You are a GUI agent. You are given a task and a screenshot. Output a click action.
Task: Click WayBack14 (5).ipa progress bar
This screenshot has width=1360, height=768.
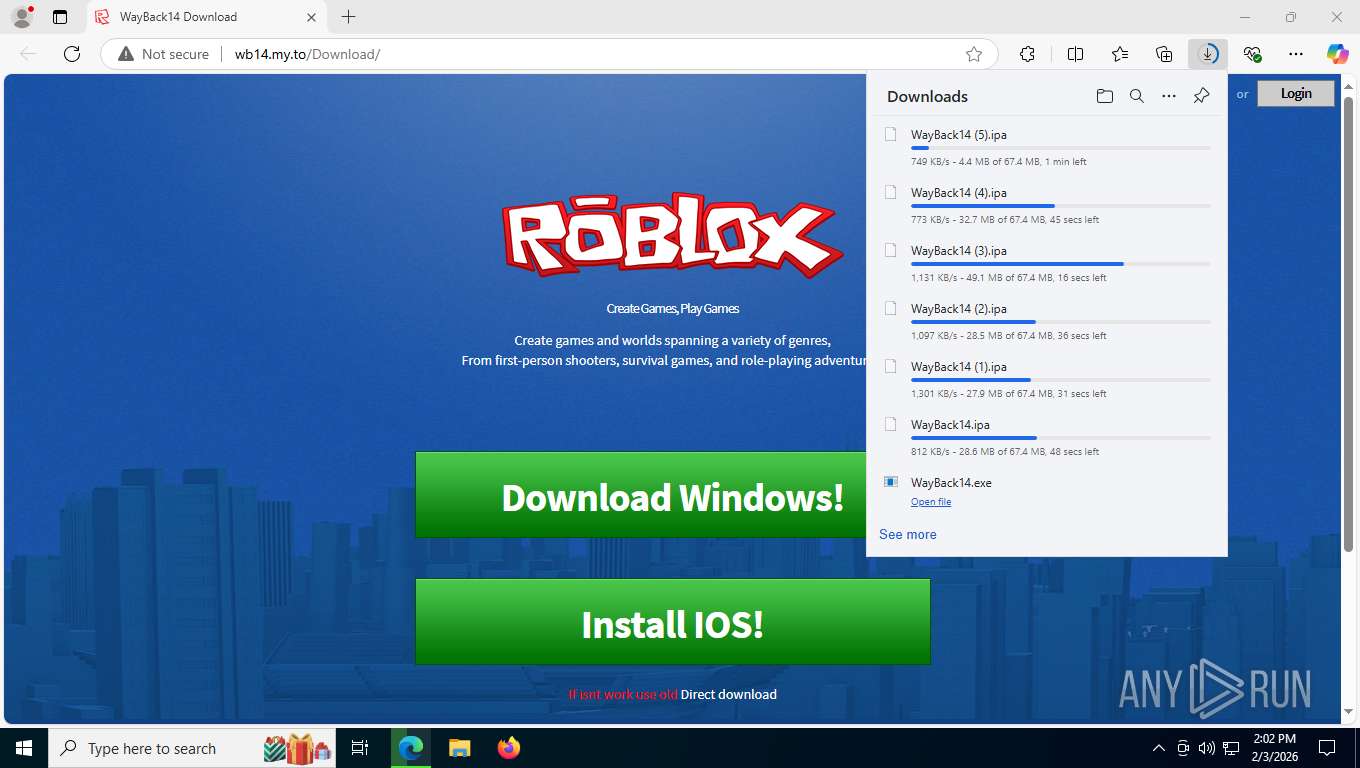[x=1060, y=148]
